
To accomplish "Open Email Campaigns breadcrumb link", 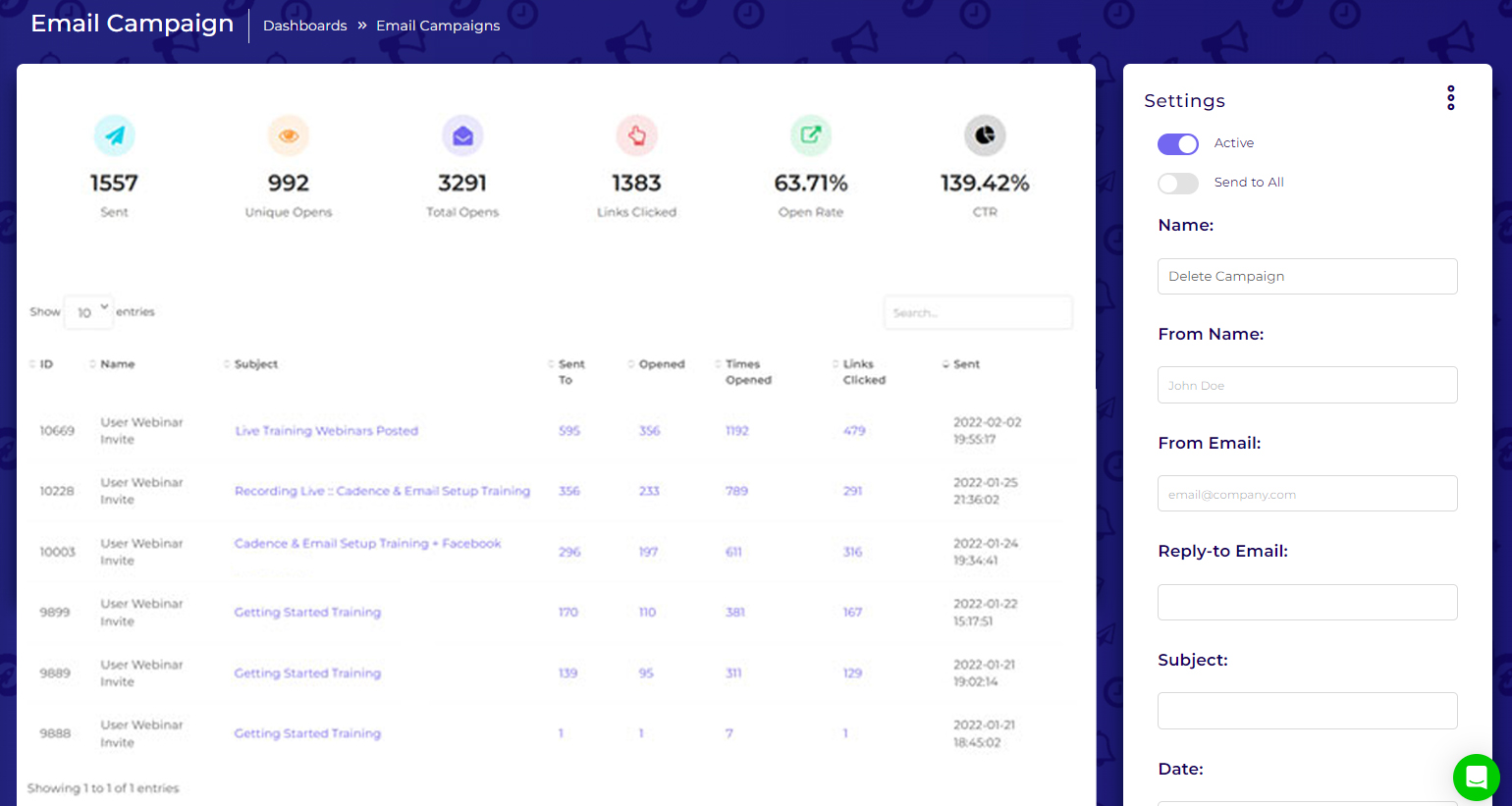I will (x=438, y=26).
